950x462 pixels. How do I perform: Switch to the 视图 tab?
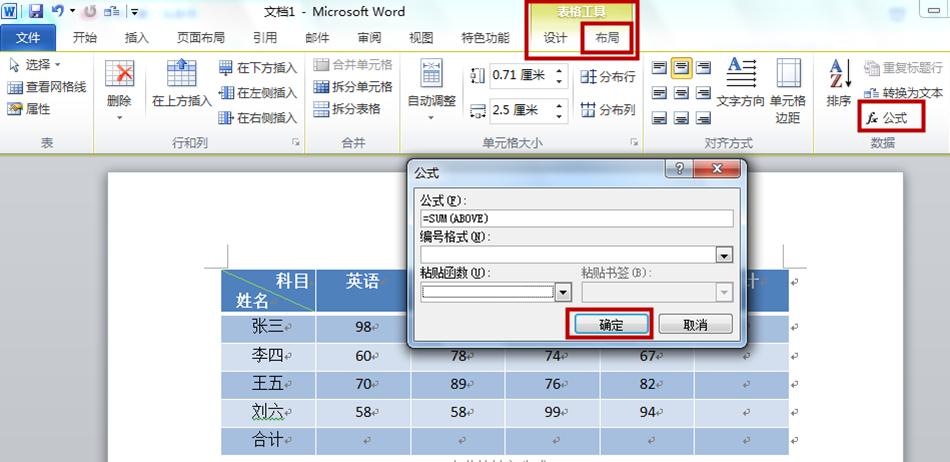point(421,38)
